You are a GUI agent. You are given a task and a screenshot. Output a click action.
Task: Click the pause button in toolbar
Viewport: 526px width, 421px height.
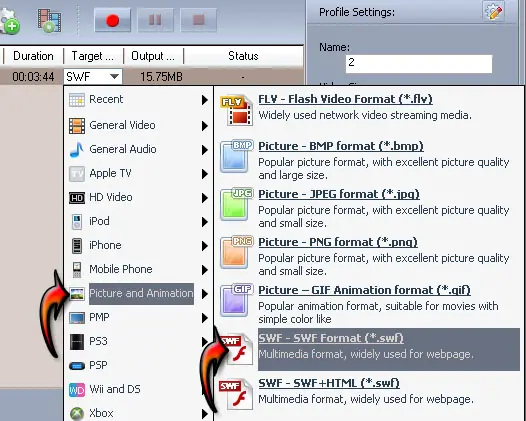click(x=155, y=20)
